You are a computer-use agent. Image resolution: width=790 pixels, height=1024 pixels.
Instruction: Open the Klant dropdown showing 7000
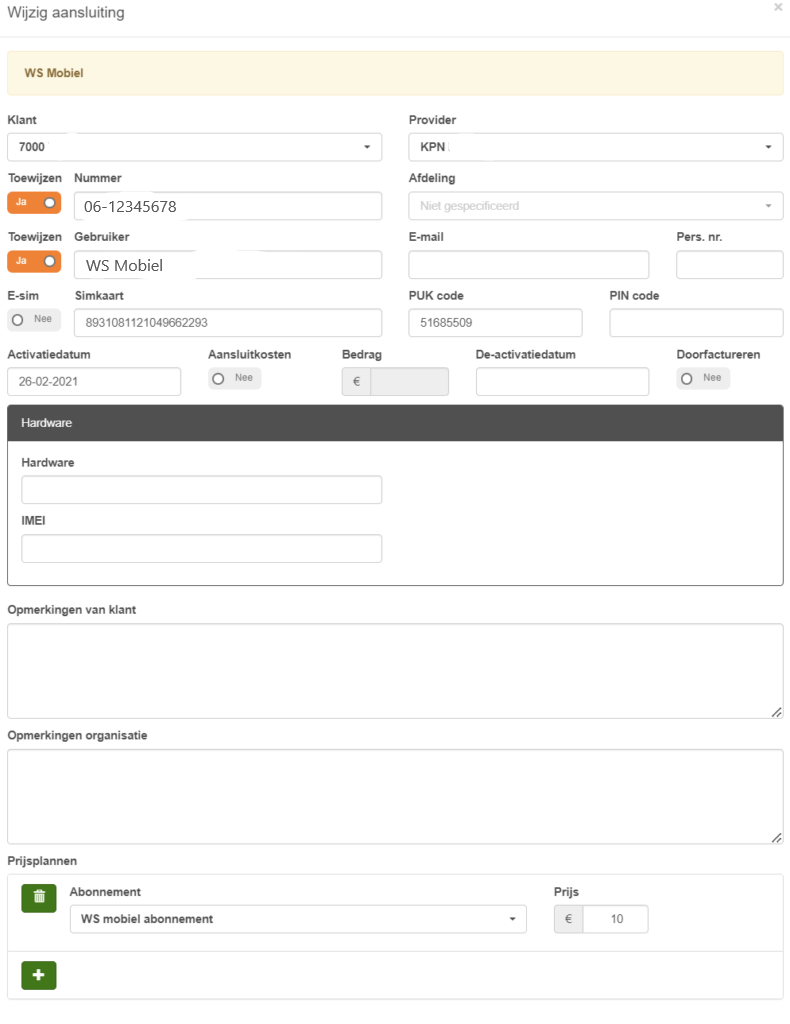(195, 147)
